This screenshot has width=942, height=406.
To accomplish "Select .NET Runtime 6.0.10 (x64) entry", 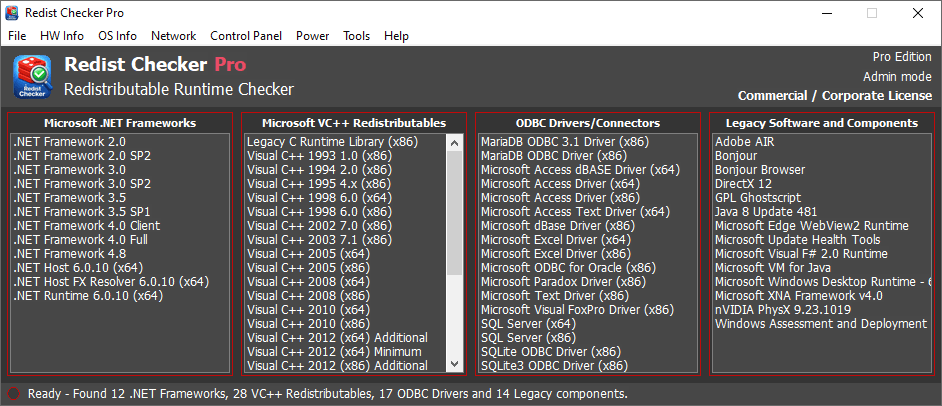I will (88, 295).
